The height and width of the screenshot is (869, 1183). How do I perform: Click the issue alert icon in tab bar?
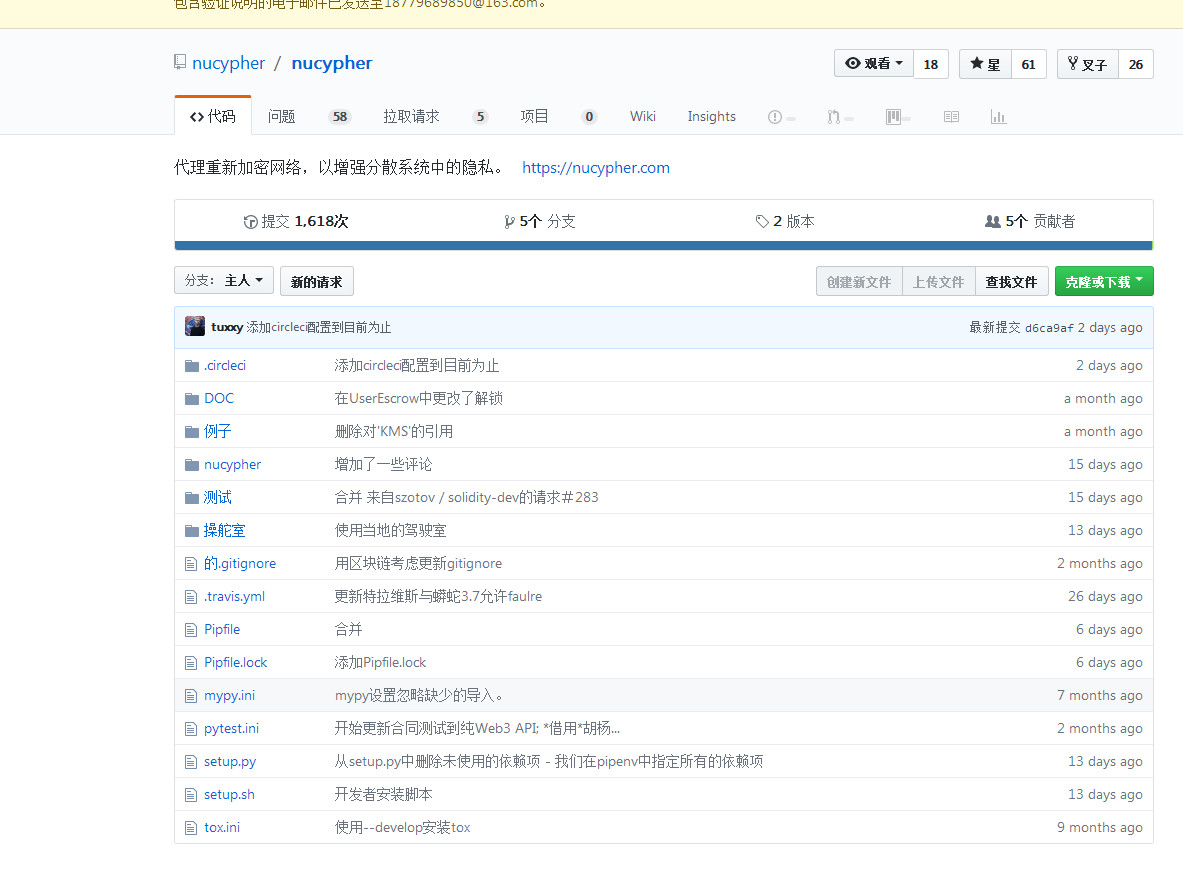tap(775, 117)
